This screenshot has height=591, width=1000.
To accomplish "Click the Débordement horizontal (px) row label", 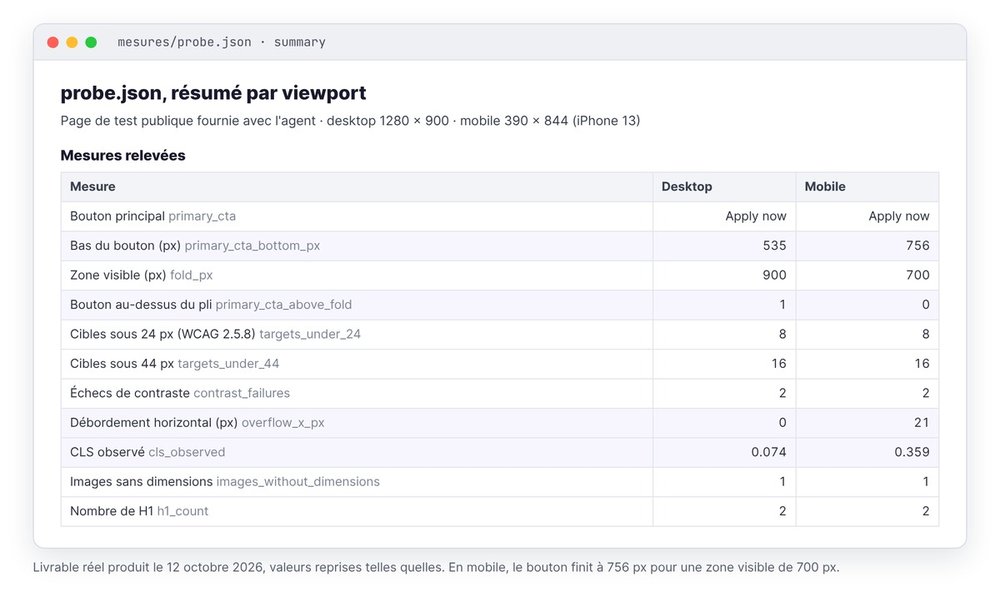I will coord(197,423).
